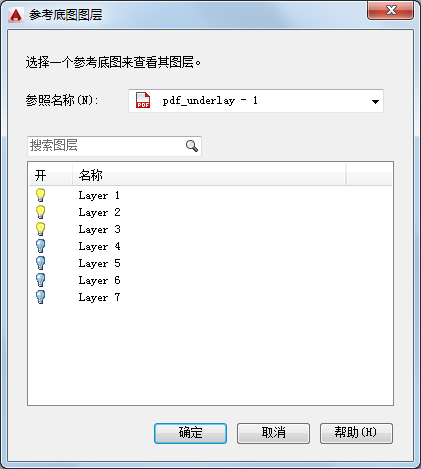The image size is (421, 469).
Task: Open the 参照名称 dropdown arrow
Action: (375, 101)
